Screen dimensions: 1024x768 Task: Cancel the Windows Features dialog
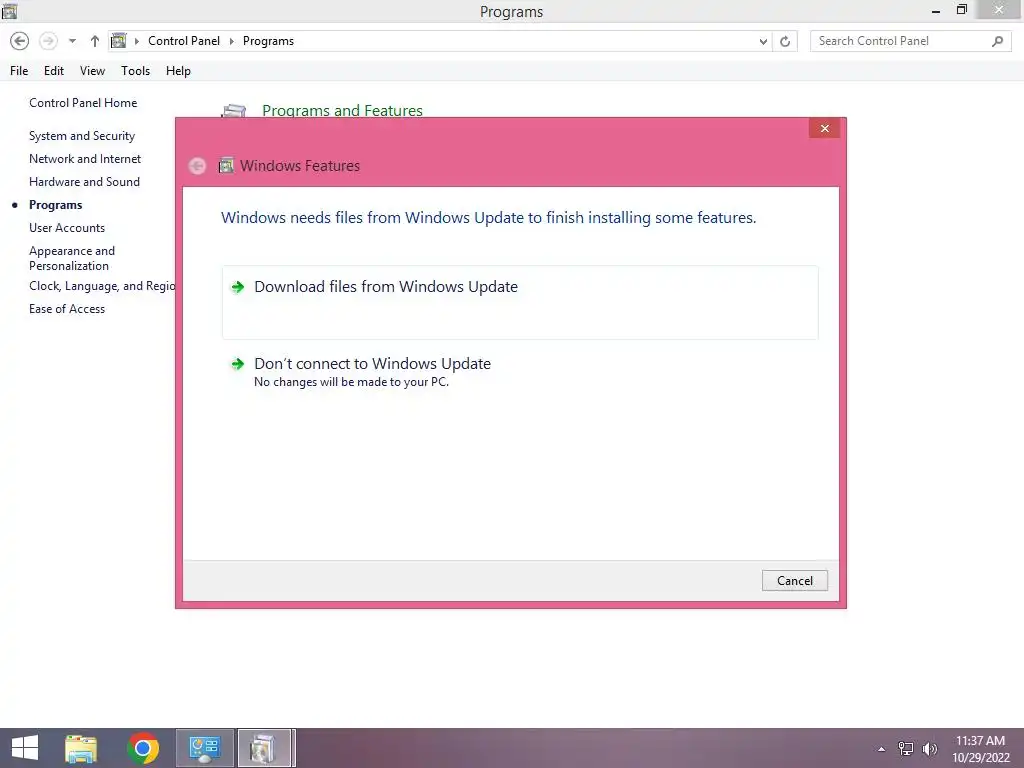click(x=795, y=581)
